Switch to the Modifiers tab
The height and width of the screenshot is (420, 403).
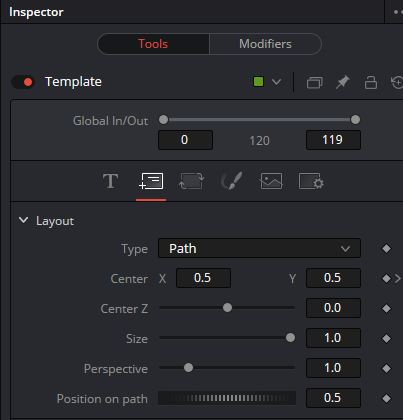[265, 44]
